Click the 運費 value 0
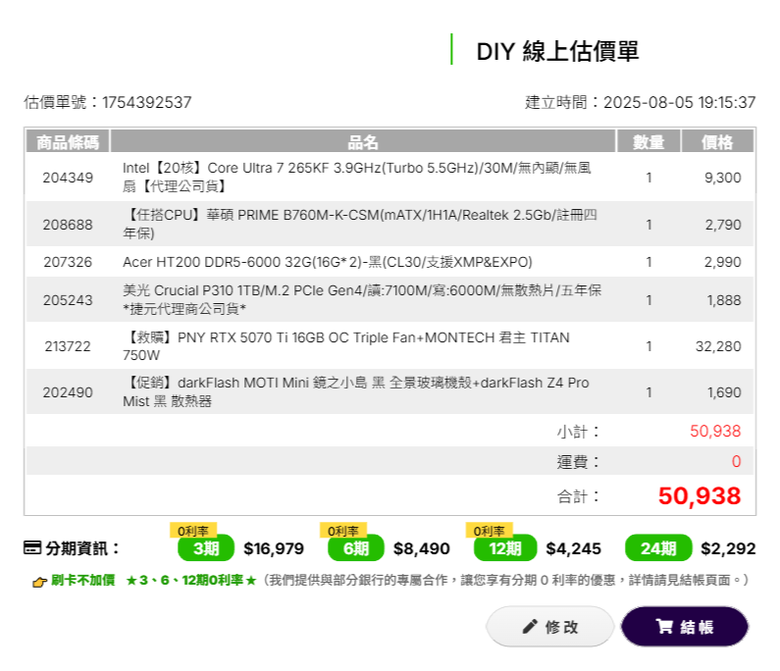The width and height of the screenshot is (780, 671). click(x=736, y=462)
